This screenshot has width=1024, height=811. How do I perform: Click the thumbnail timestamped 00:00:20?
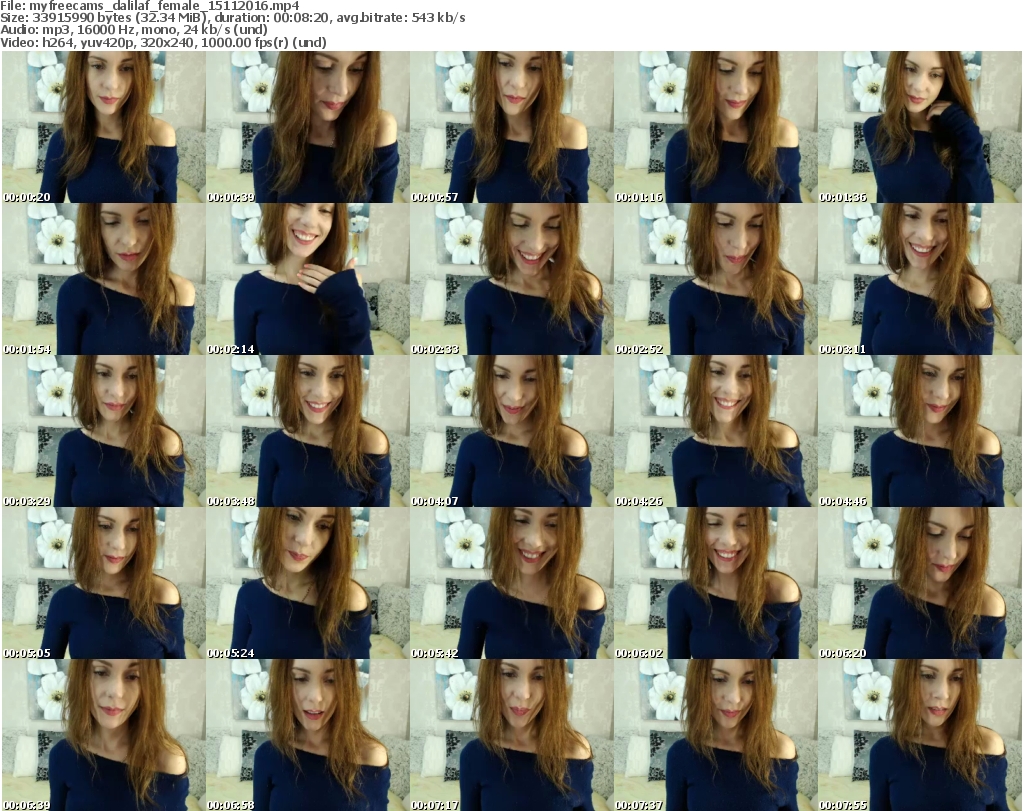tap(103, 127)
